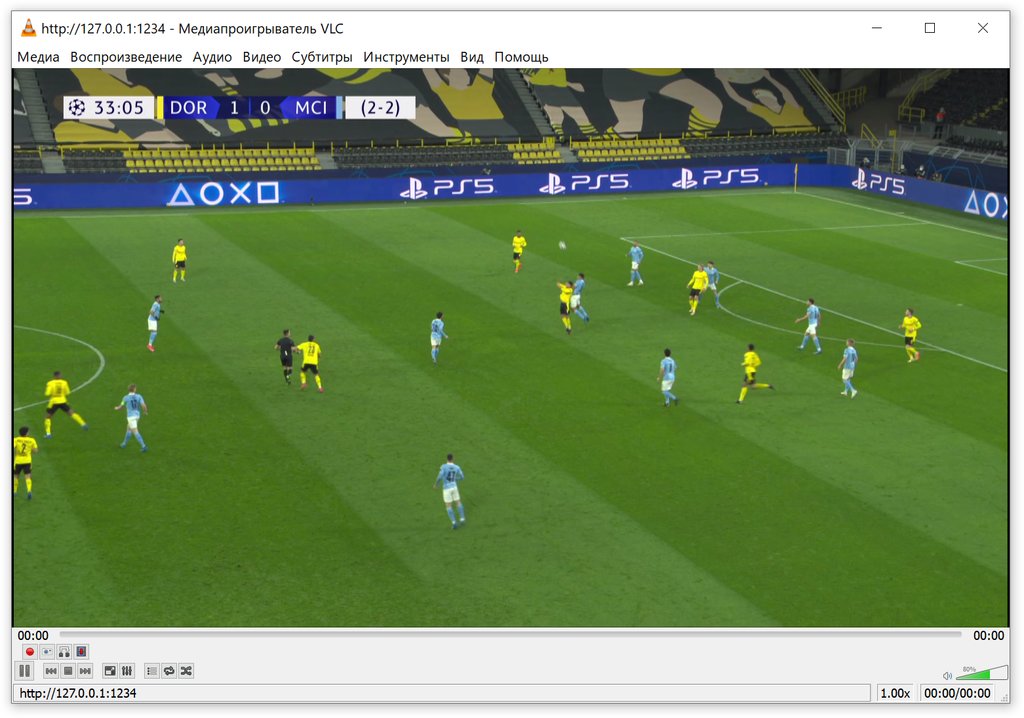Toggle loop repeat mode
The width and height of the screenshot is (1024, 718).
click(x=169, y=671)
